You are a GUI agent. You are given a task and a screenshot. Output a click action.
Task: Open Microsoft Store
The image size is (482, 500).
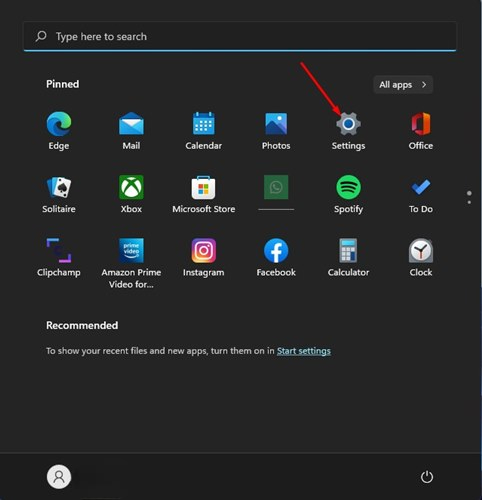click(204, 194)
